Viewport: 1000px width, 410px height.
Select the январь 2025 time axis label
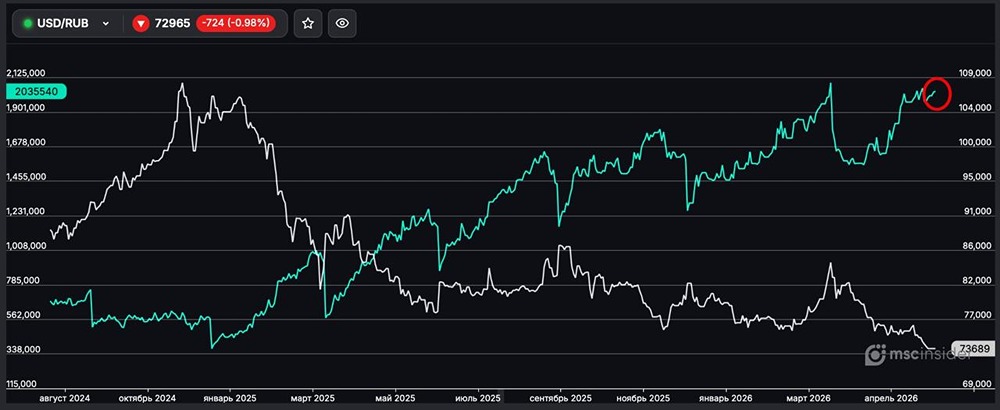pyautogui.click(x=230, y=398)
